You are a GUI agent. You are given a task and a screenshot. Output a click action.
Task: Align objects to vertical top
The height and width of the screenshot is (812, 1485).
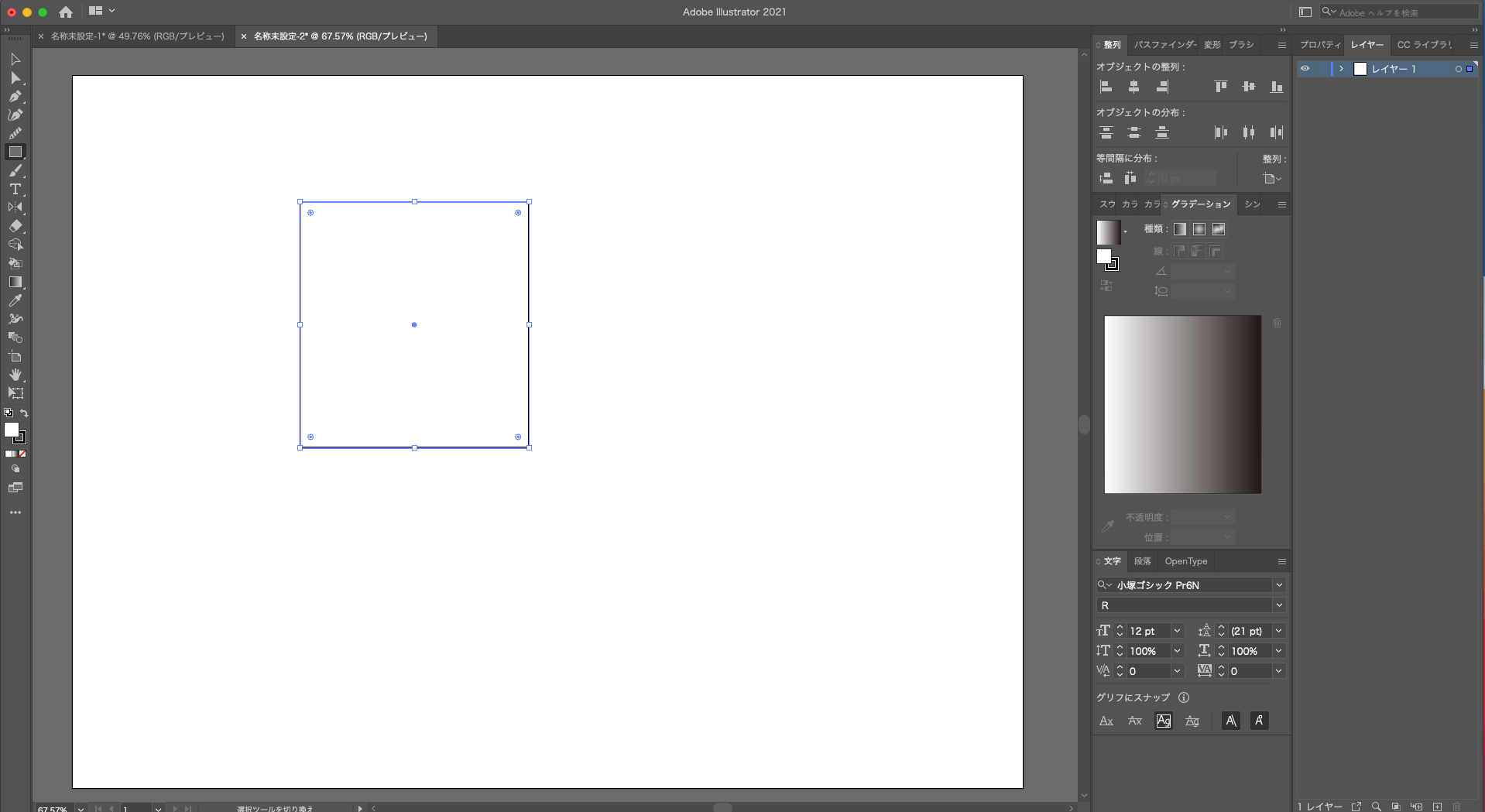click(1221, 87)
